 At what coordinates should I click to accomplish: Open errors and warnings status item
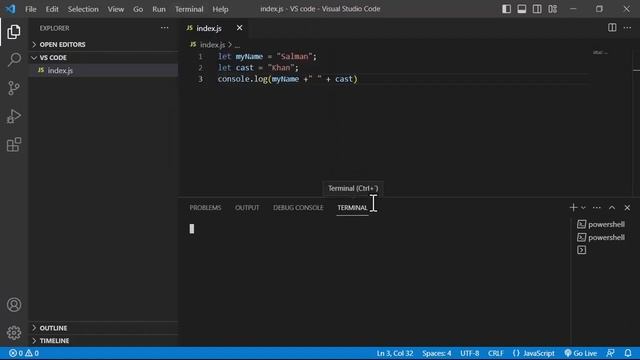point(24,353)
